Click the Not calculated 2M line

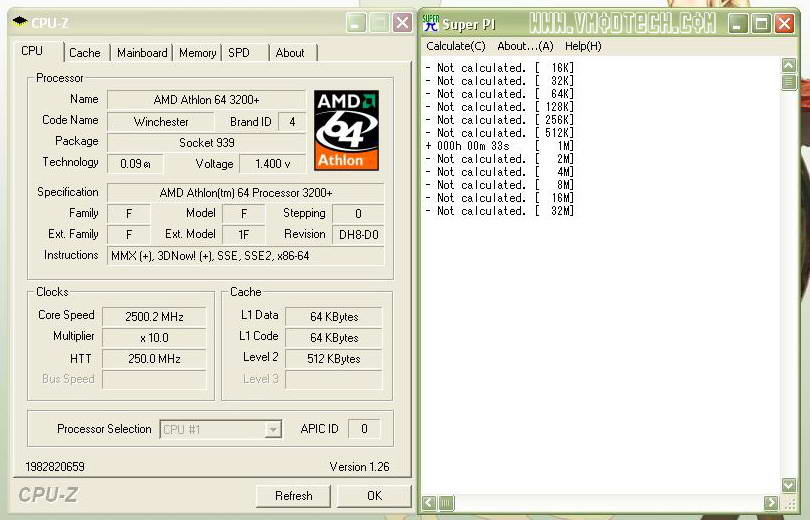click(500, 159)
